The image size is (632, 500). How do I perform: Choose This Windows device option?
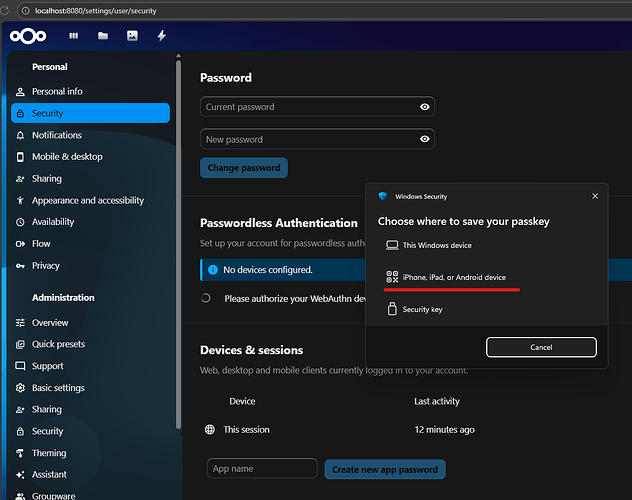(436, 245)
